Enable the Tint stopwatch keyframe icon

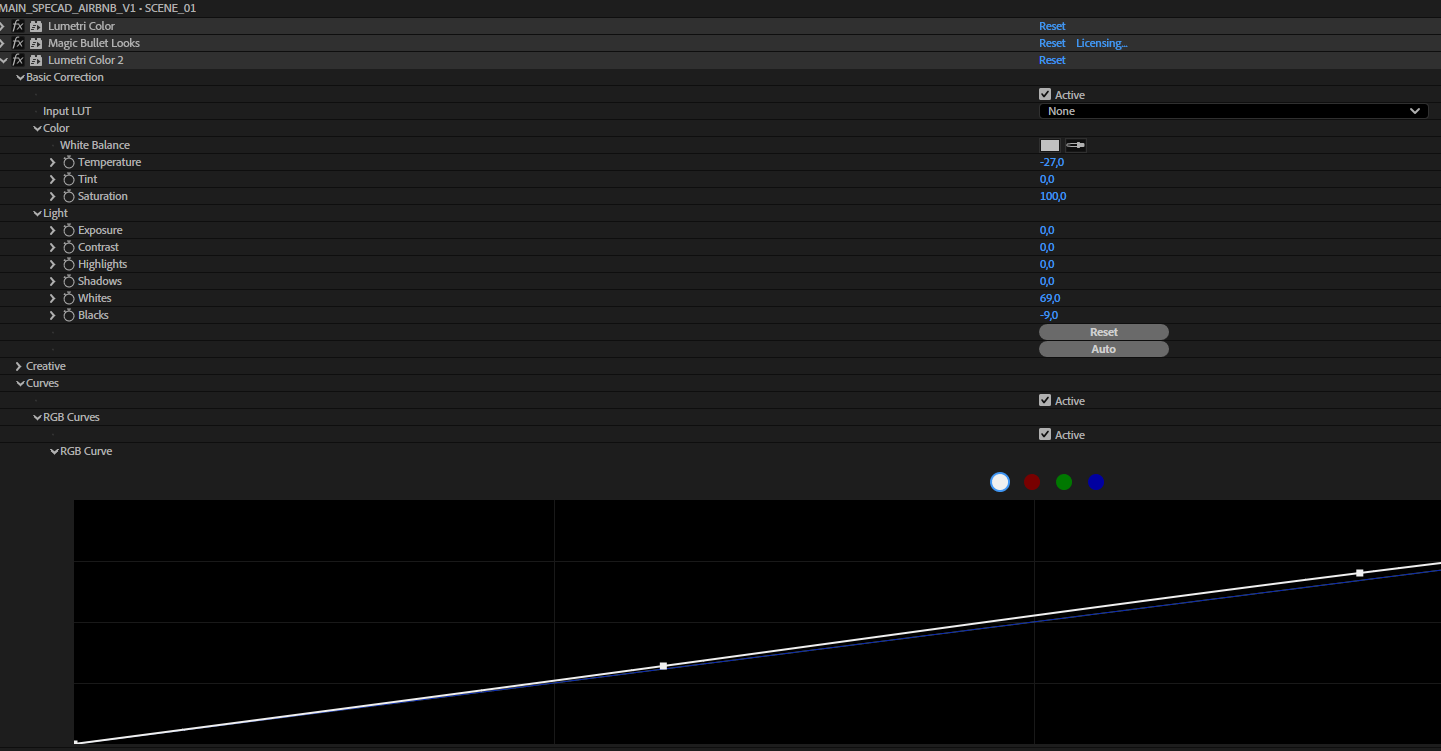(x=69, y=179)
